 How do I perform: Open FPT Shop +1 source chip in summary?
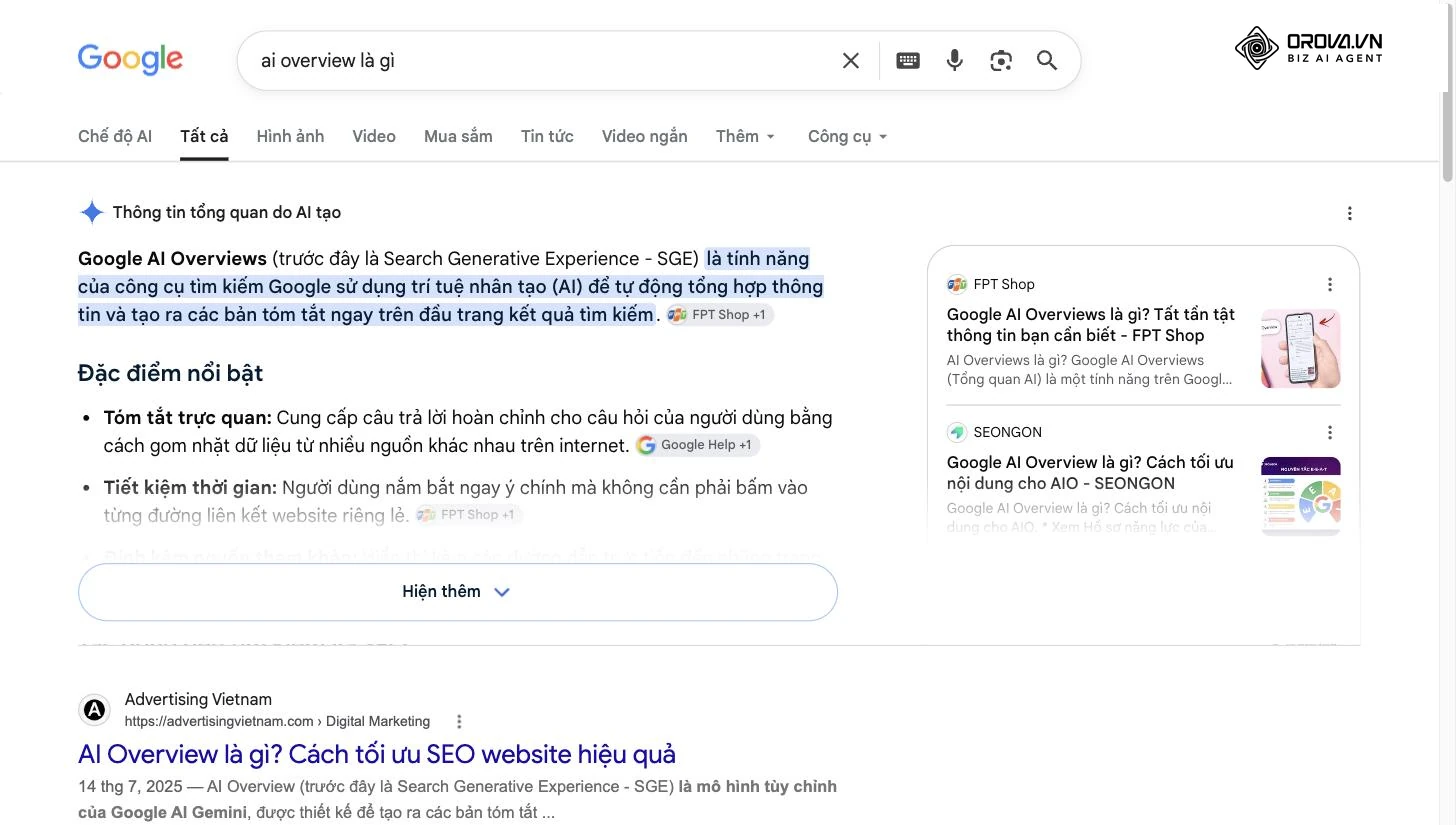719,315
